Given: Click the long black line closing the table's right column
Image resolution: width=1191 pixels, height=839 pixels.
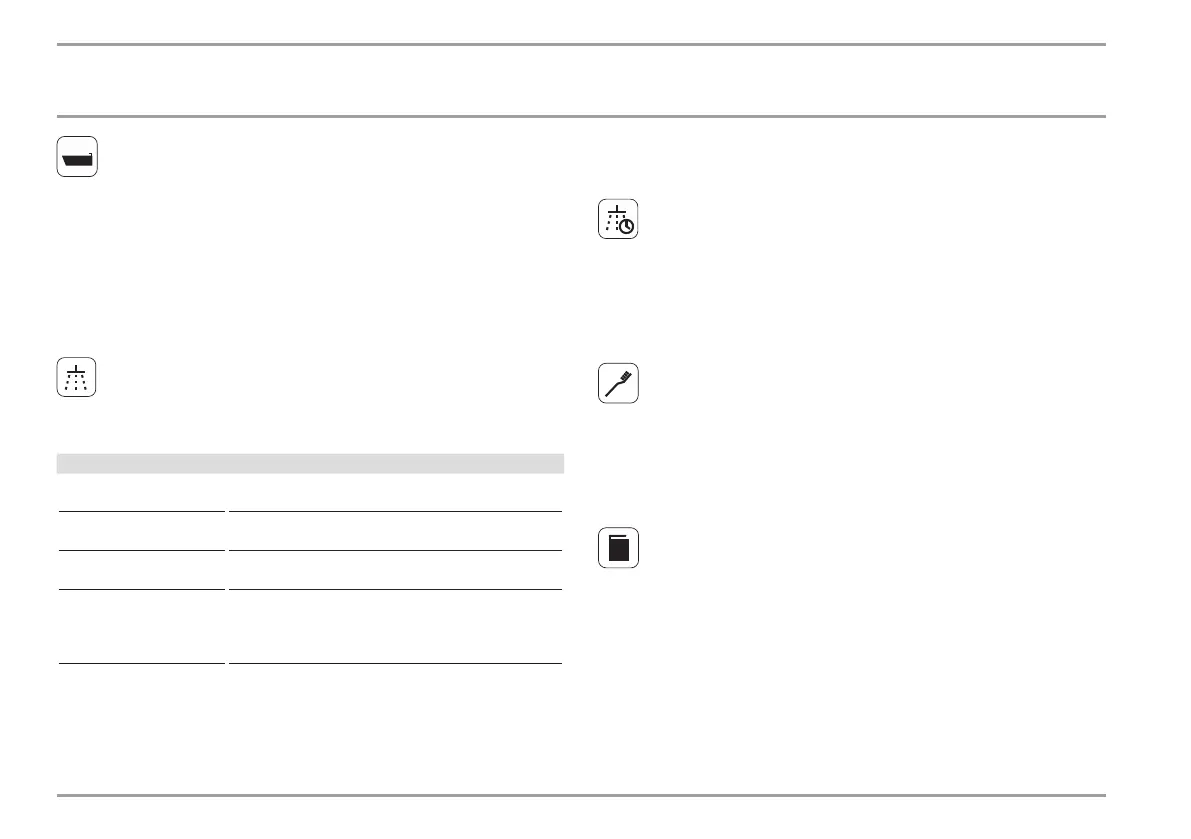Looking at the screenshot, I should coord(395,664).
